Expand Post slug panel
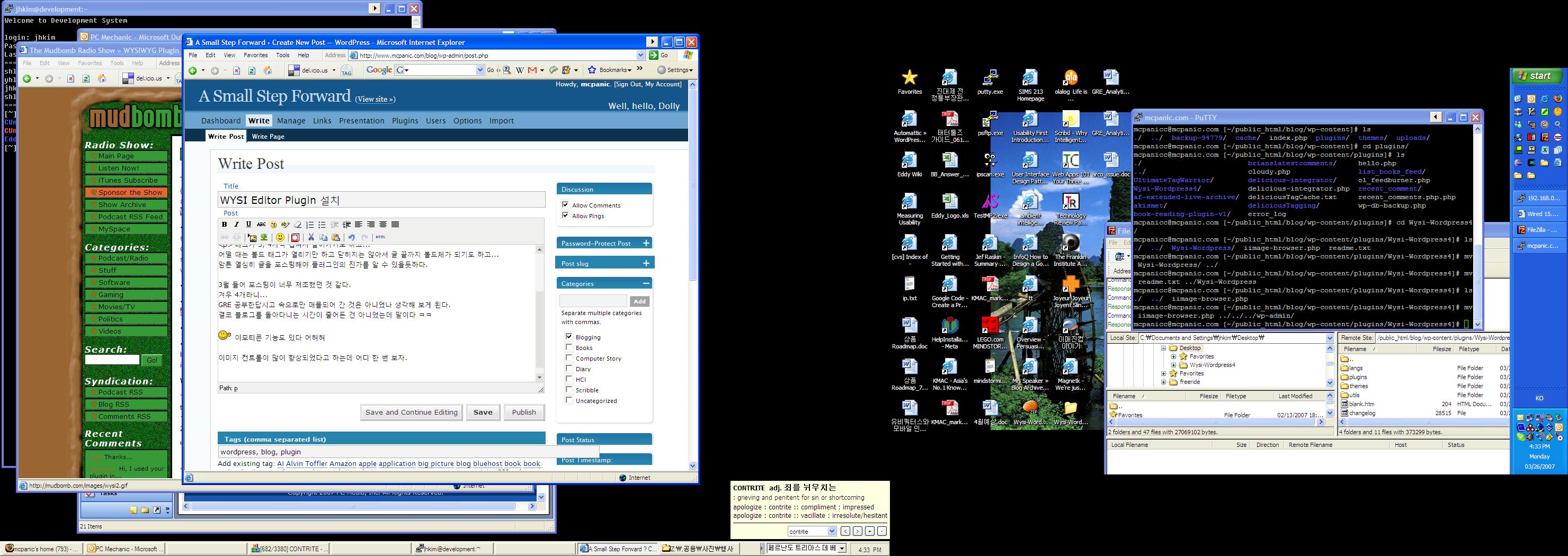 pos(646,263)
